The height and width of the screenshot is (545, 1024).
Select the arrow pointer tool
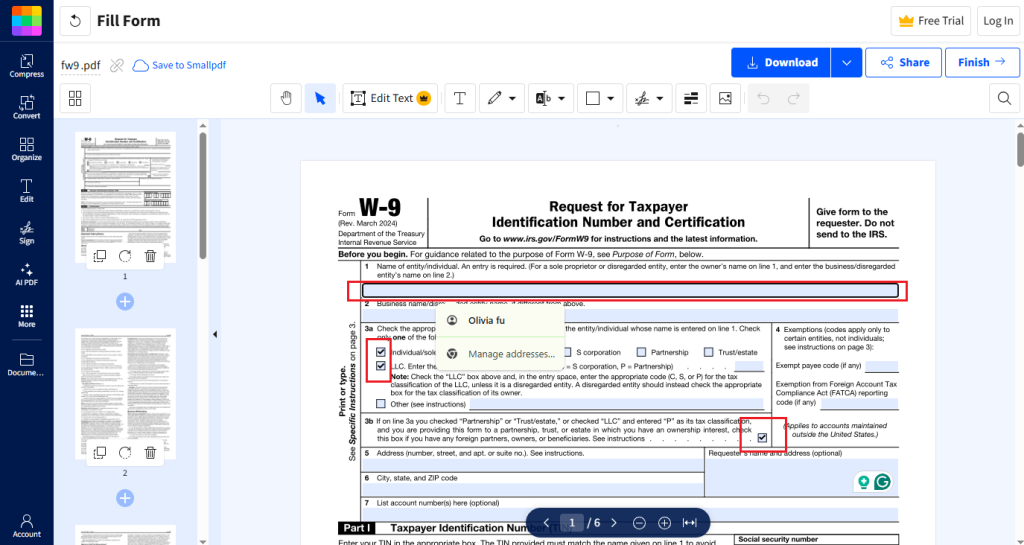point(320,99)
